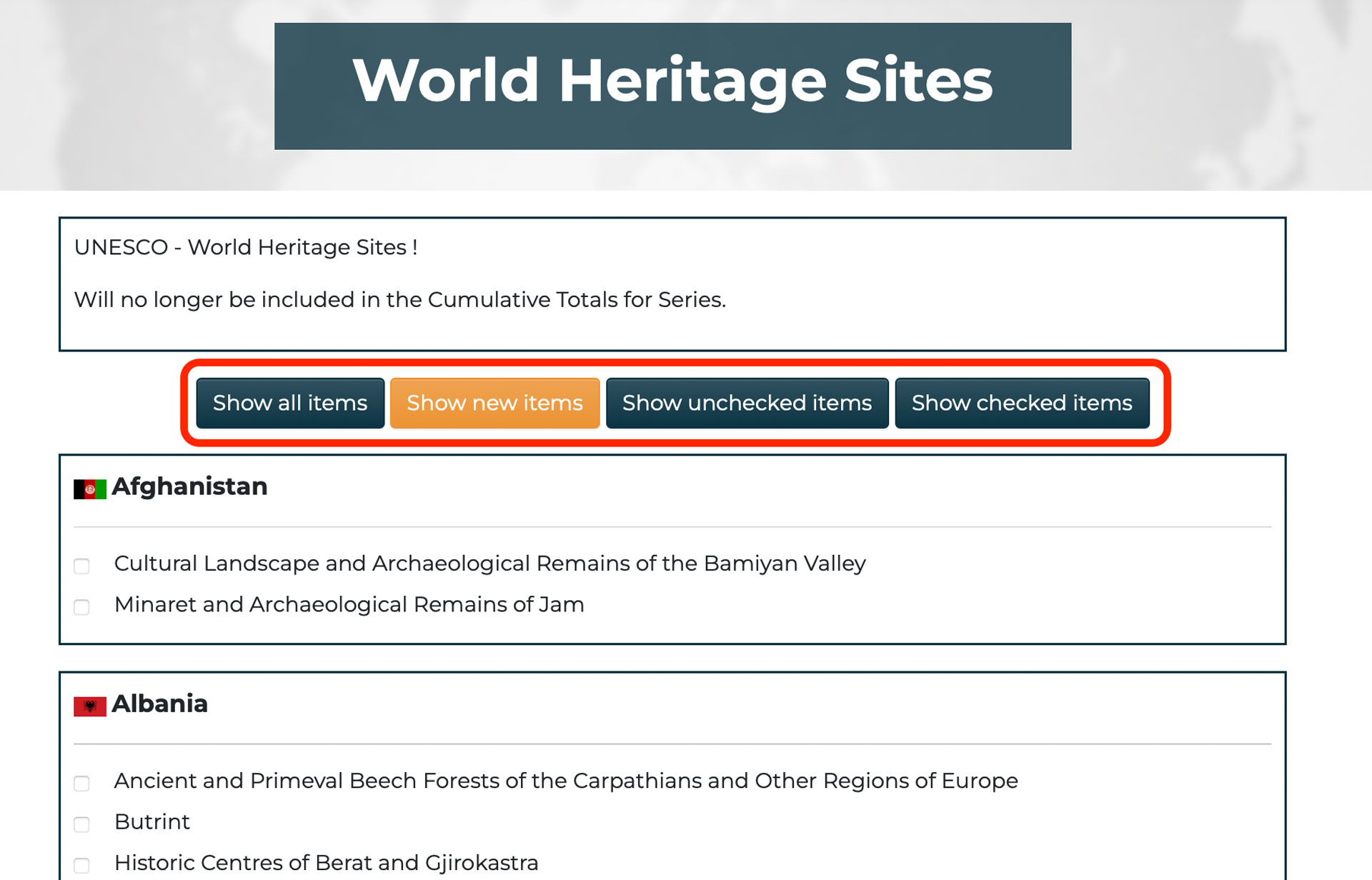Viewport: 1372px width, 880px height.
Task: Click the Albania flag icon
Action: coord(89,706)
